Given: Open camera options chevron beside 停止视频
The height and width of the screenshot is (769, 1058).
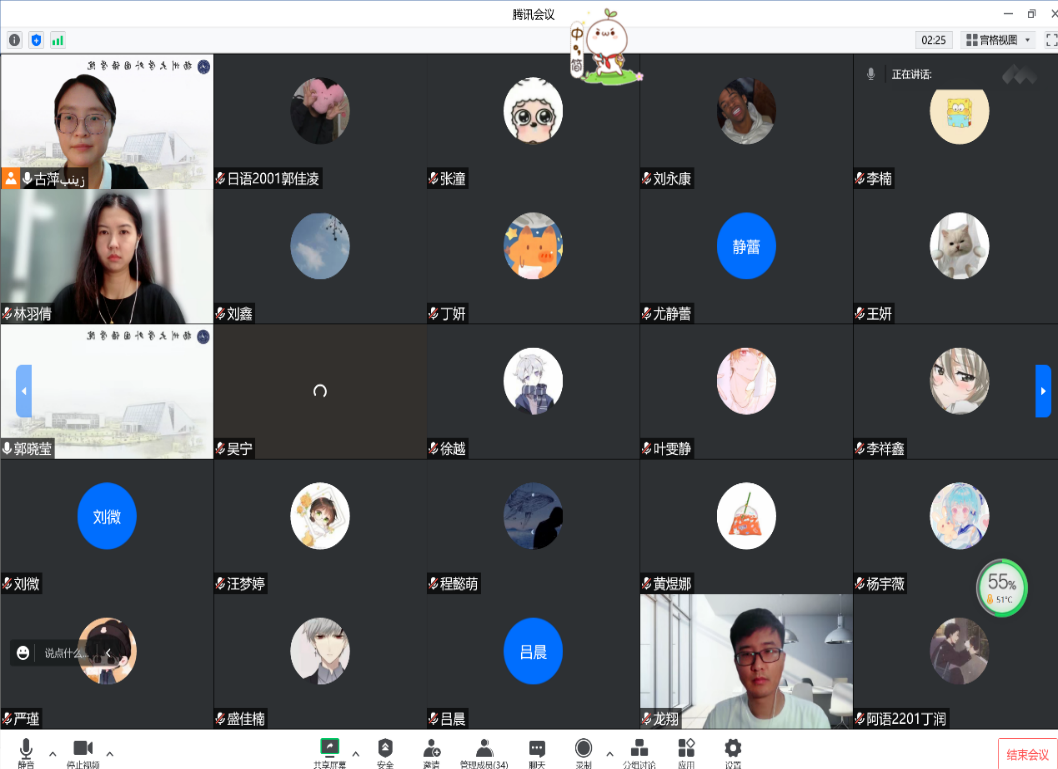Looking at the screenshot, I should (x=110, y=754).
